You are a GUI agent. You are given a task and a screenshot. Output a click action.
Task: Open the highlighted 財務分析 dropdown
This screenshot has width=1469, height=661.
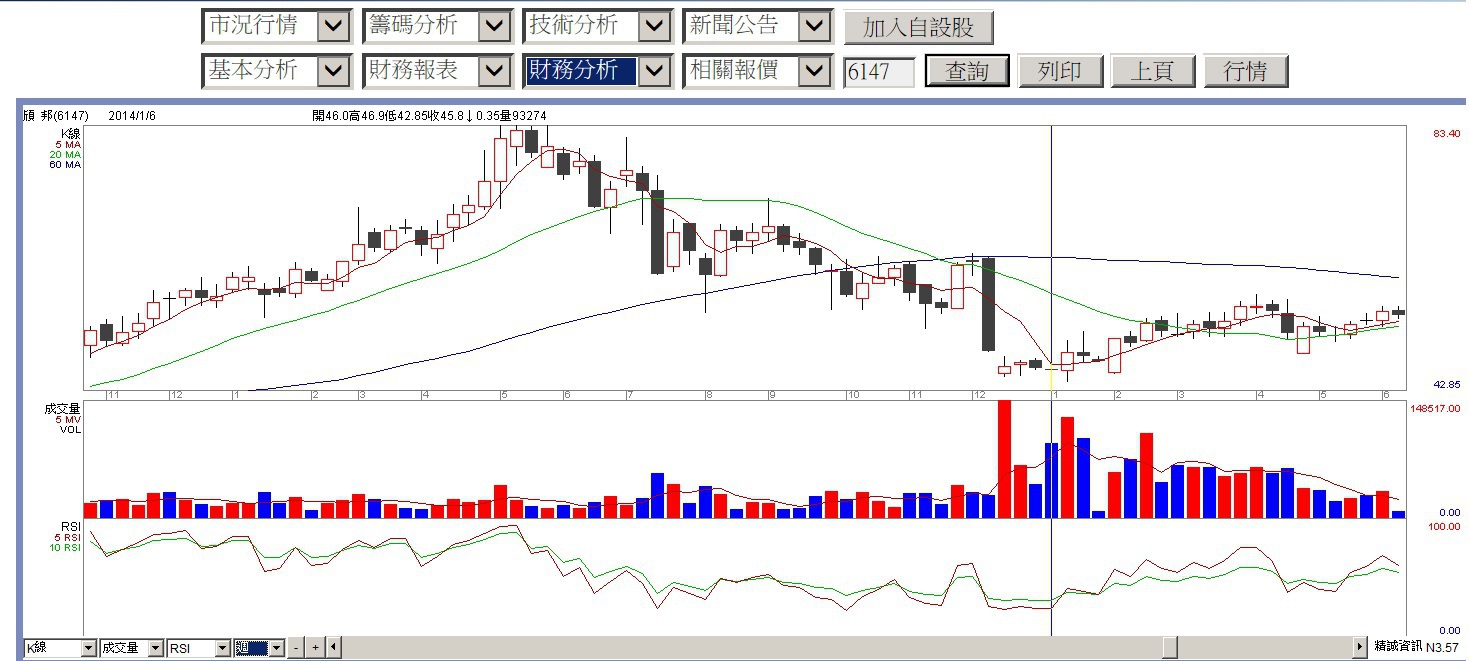point(654,71)
